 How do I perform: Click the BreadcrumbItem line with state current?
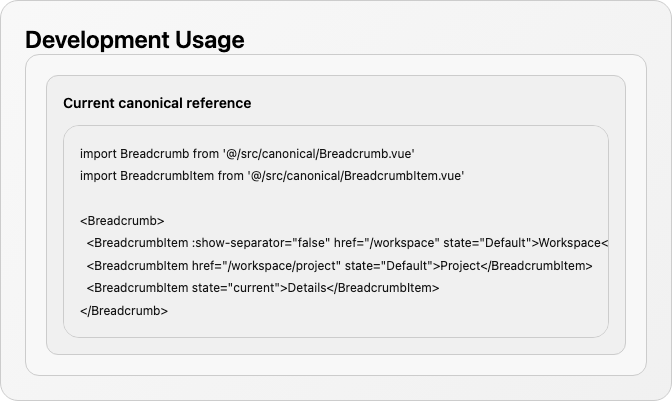[263, 288]
